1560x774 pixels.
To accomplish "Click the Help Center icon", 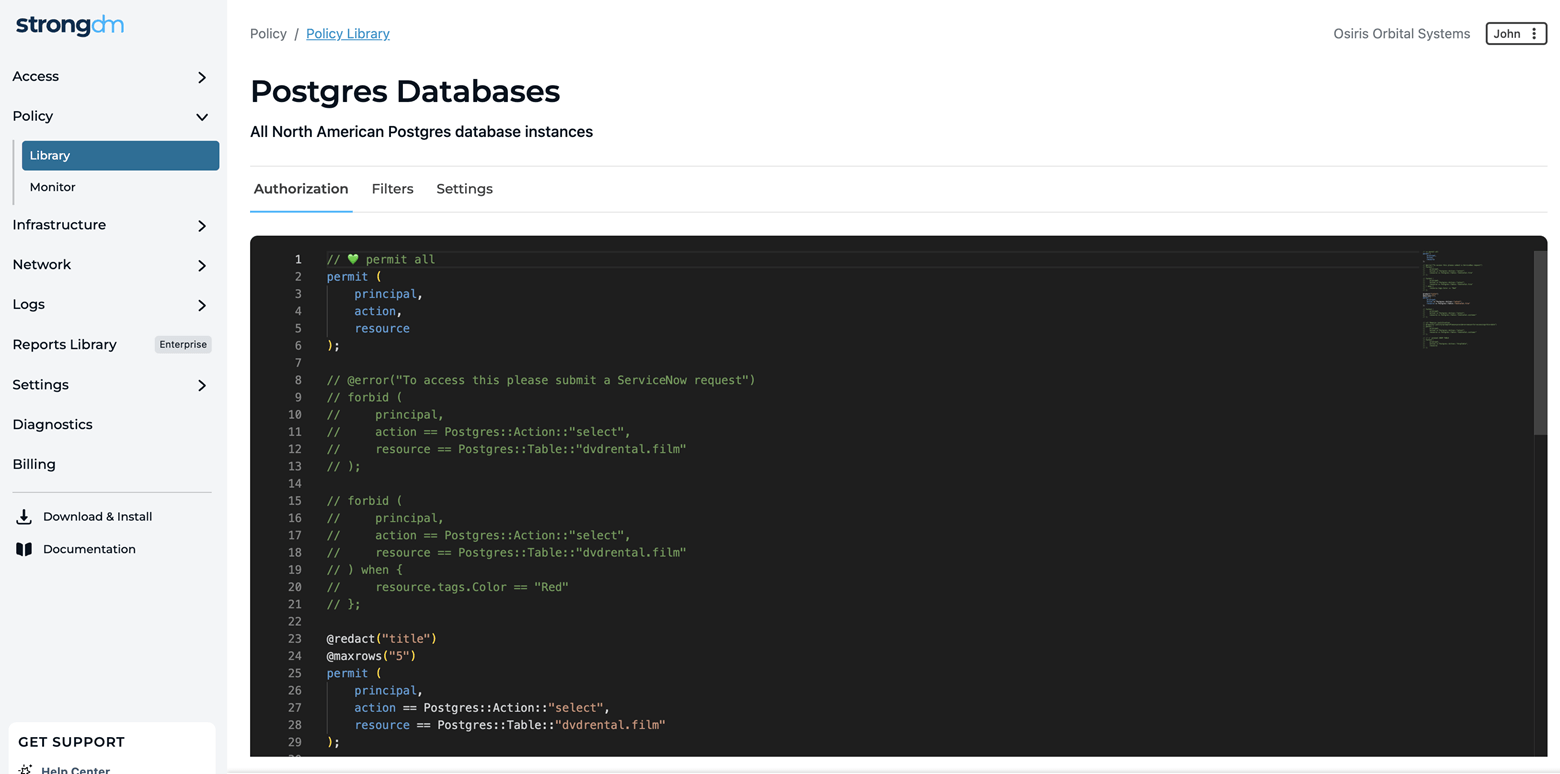I will click(x=25, y=770).
